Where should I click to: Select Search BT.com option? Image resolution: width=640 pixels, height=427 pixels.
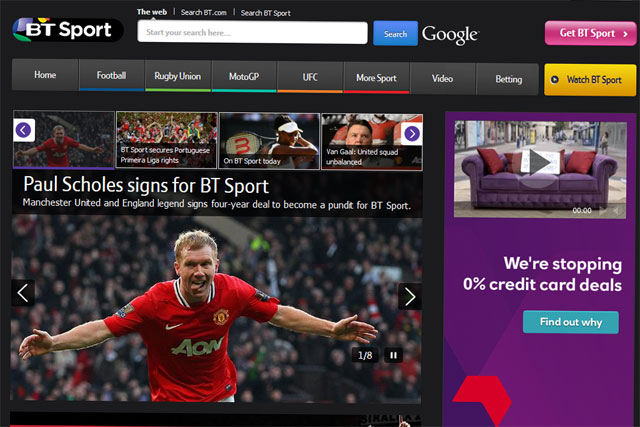point(204,13)
